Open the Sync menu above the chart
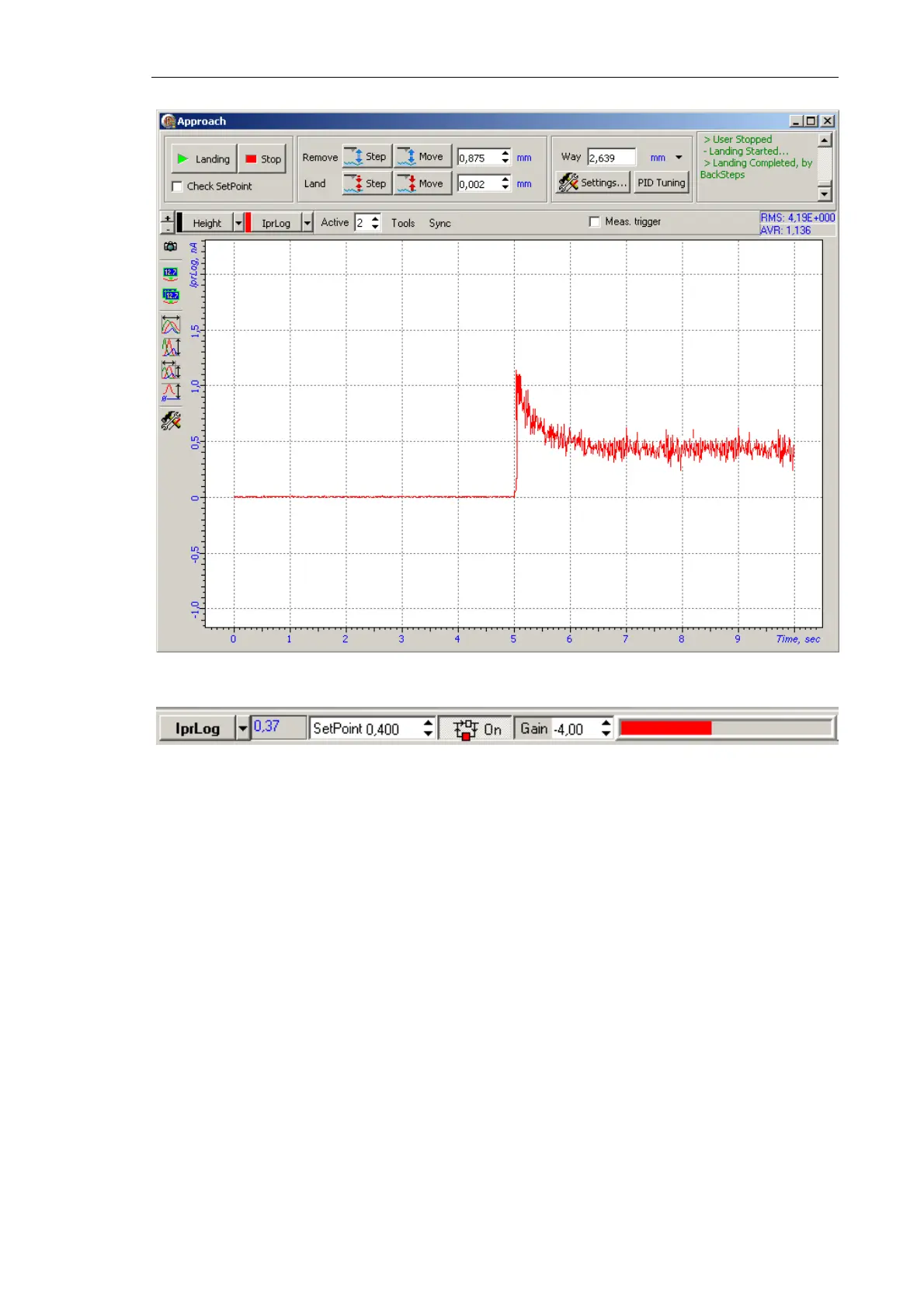Screen dimensions: 924x1308 coord(439,223)
